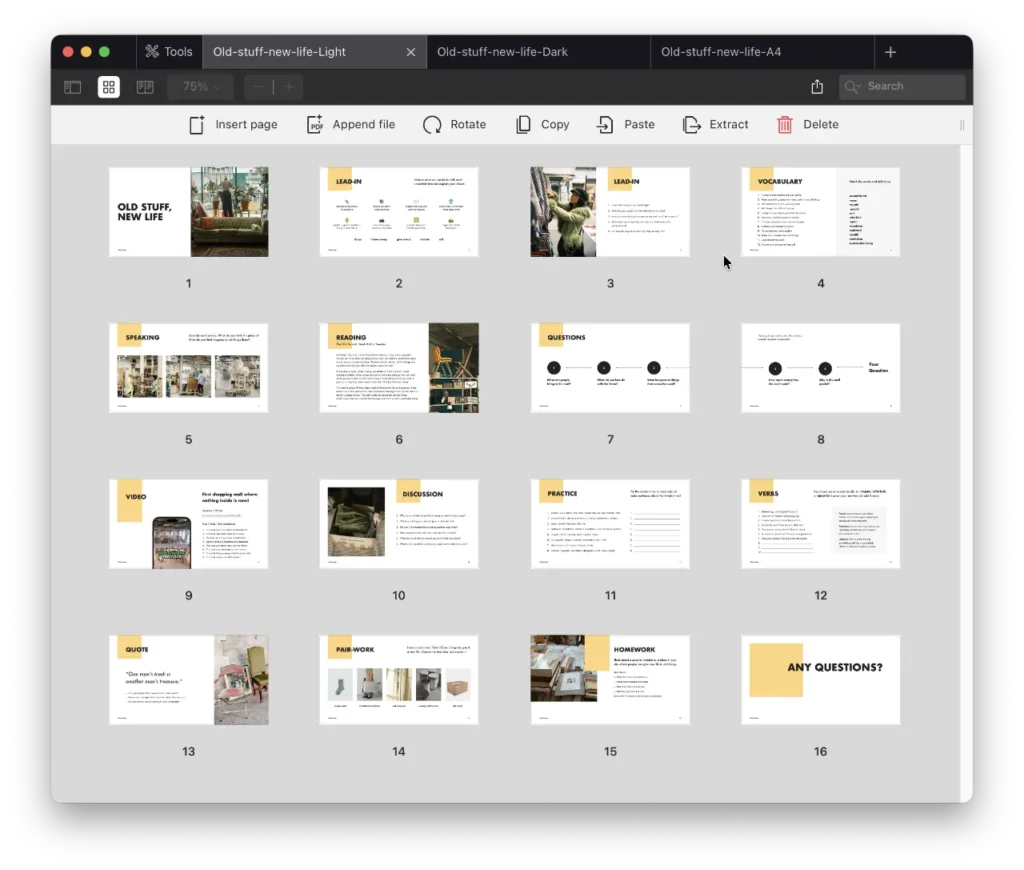Click the Append file PDF icon
1024x870 pixels.
(x=316, y=125)
